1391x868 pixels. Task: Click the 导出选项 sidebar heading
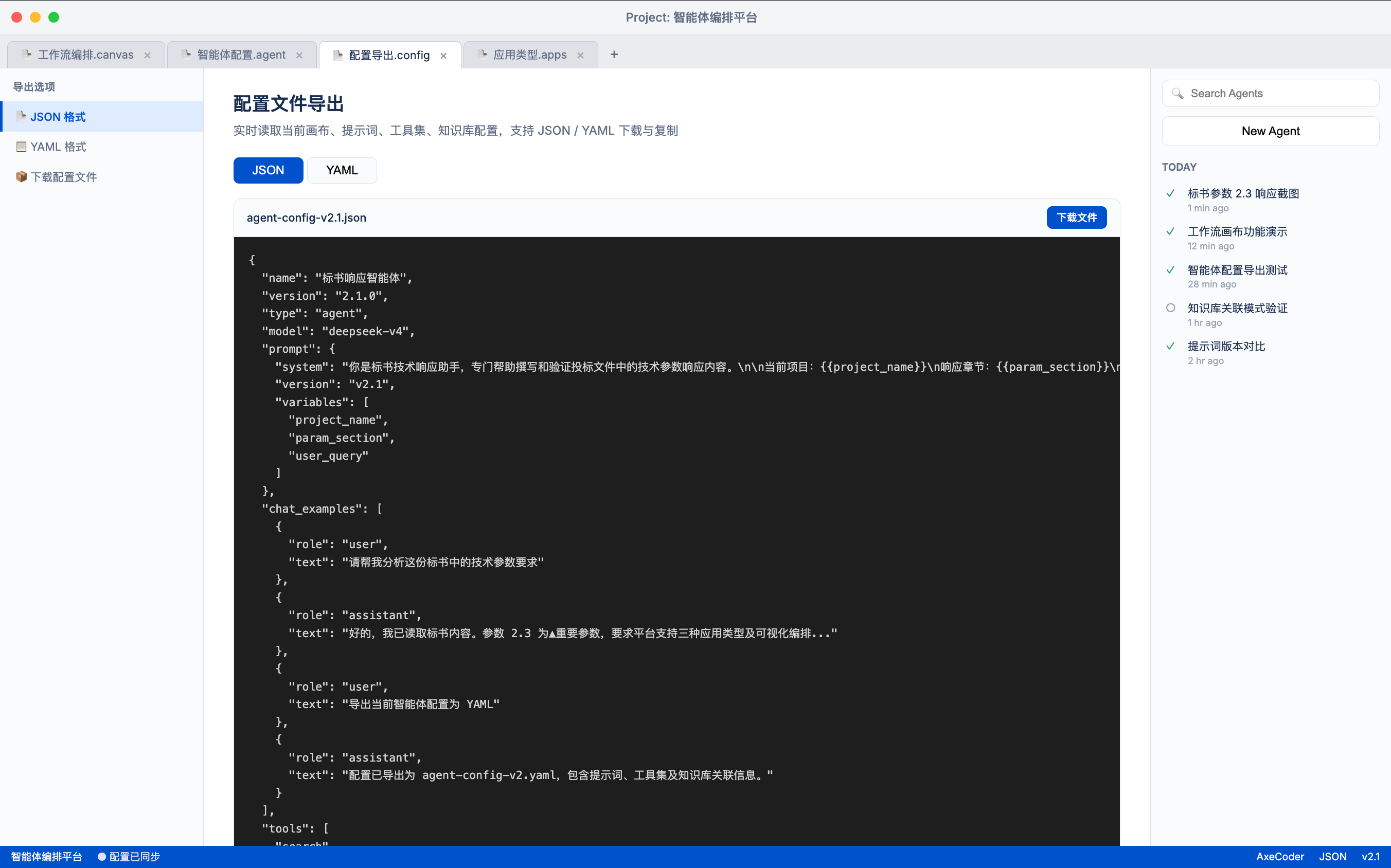[34, 87]
